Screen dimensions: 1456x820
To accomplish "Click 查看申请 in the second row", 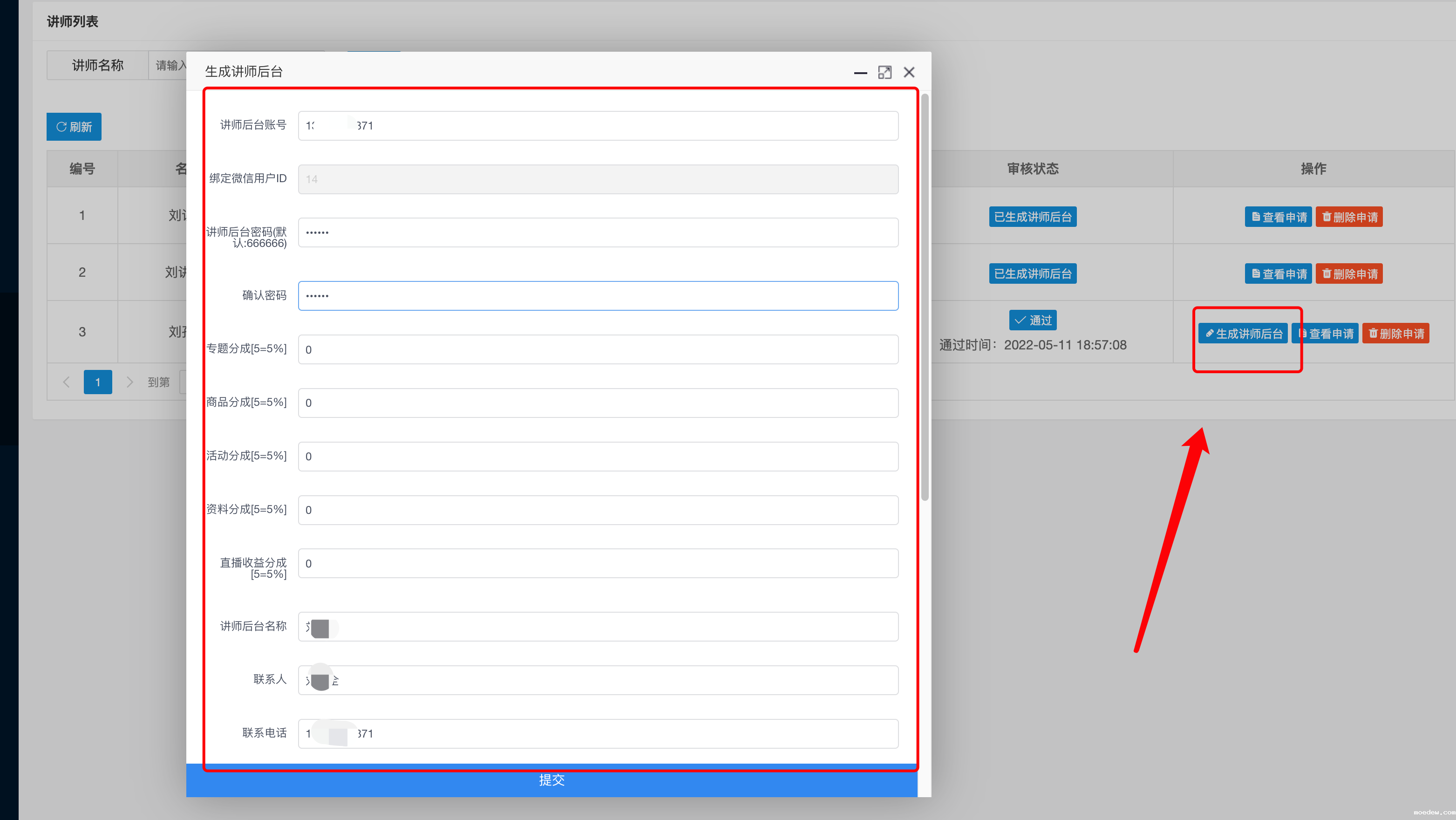I will (1278, 274).
